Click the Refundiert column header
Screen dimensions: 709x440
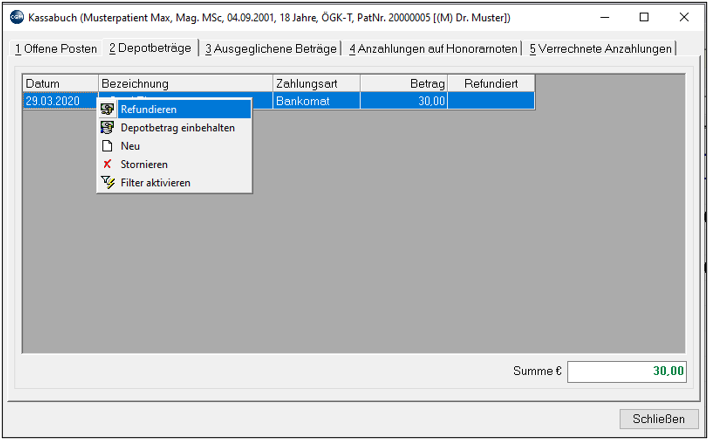pos(491,84)
